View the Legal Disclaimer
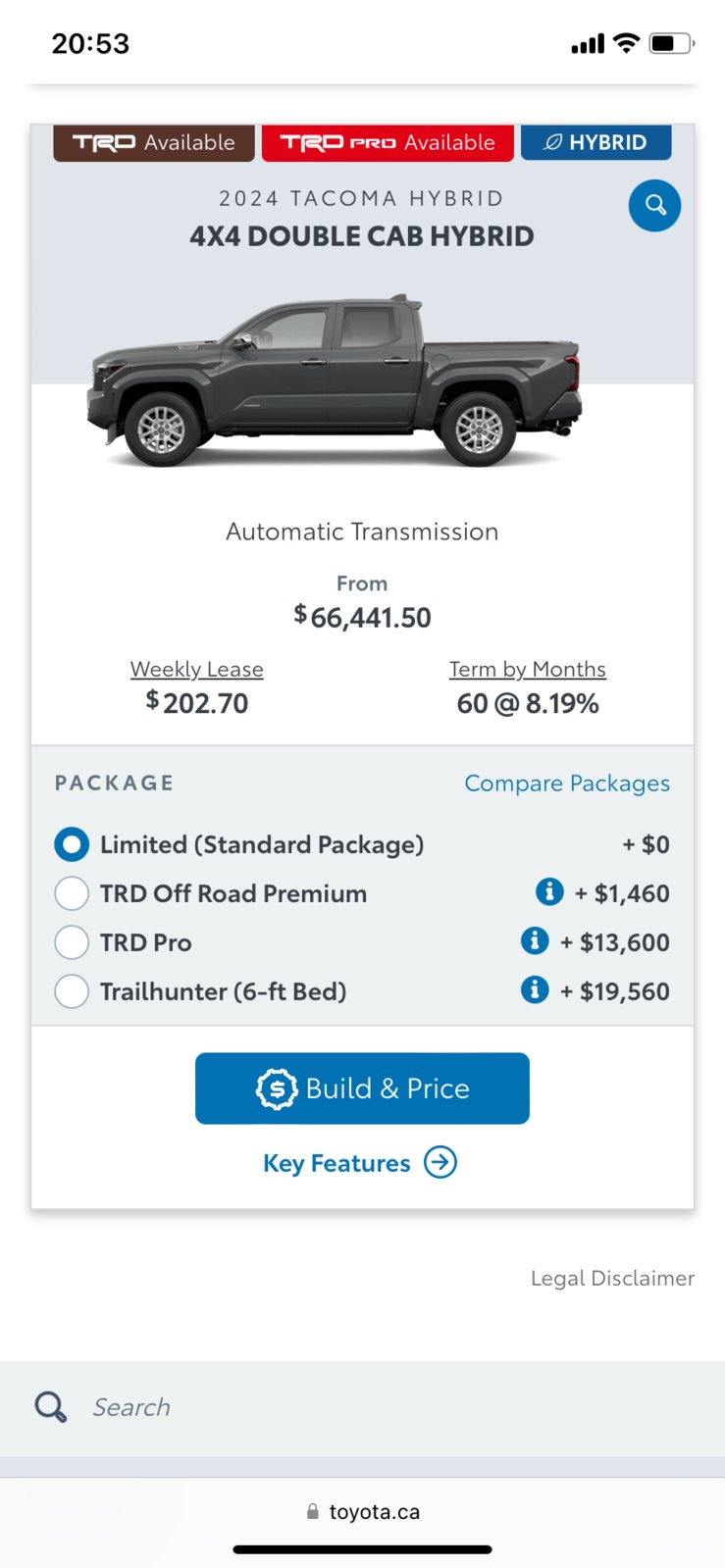The width and height of the screenshot is (725, 1568). (612, 1278)
